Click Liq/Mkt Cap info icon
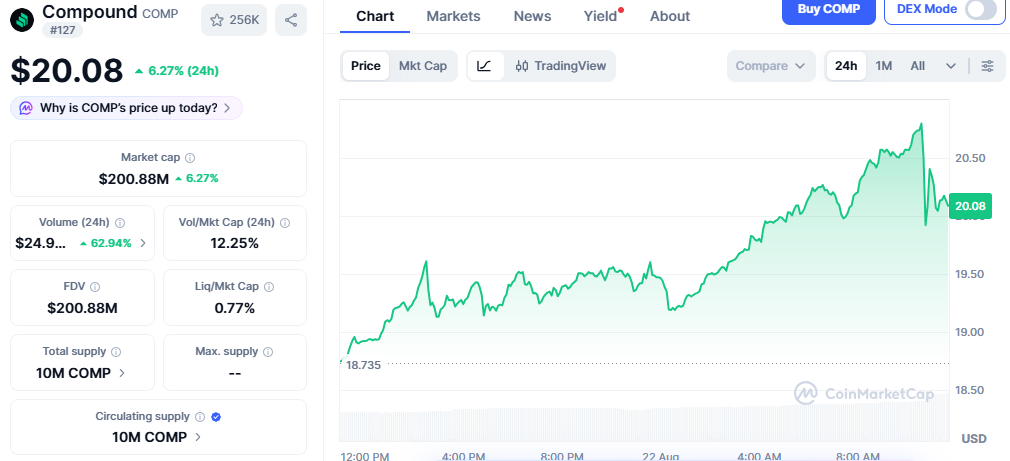The height and width of the screenshot is (461, 1010). [269, 287]
